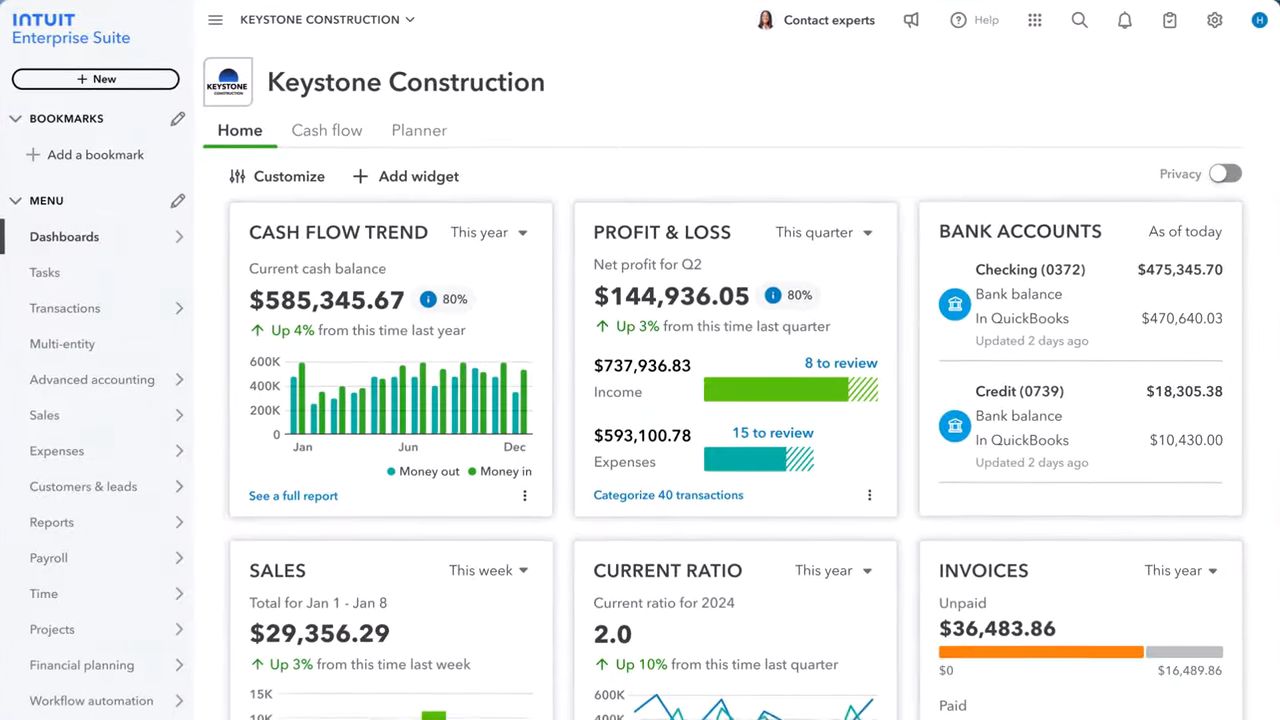Screen dimensions: 1280x720
Task: Toggle the Privacy switch
Action: click(x=1225, y=174)
